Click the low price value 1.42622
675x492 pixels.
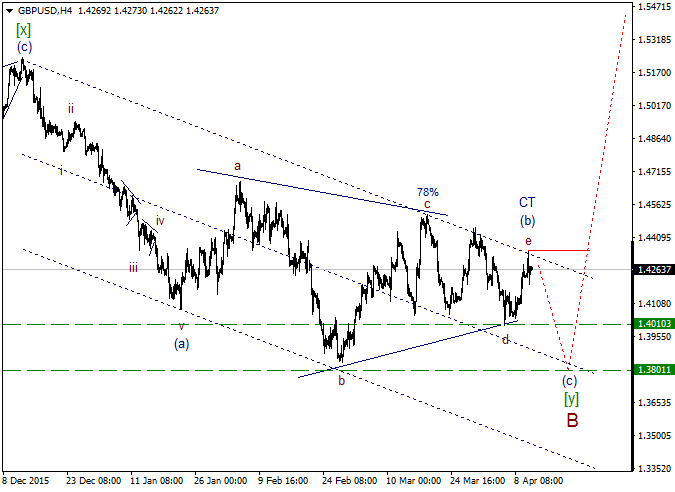click(167, 11)
